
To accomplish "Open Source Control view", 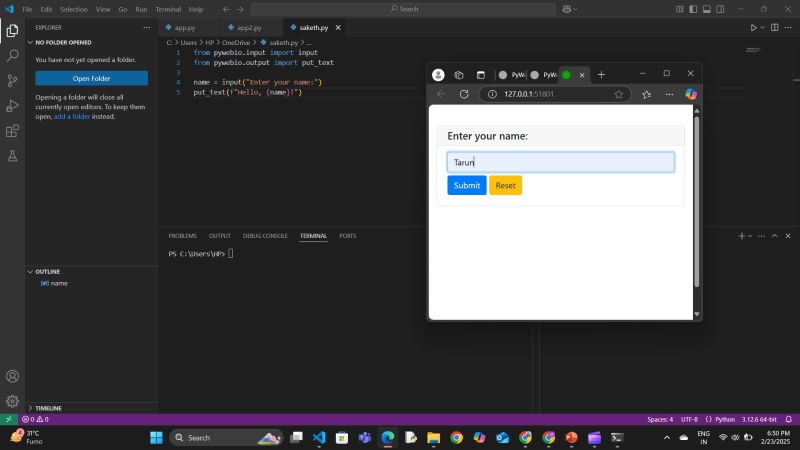I will click(x=12, y=81).
